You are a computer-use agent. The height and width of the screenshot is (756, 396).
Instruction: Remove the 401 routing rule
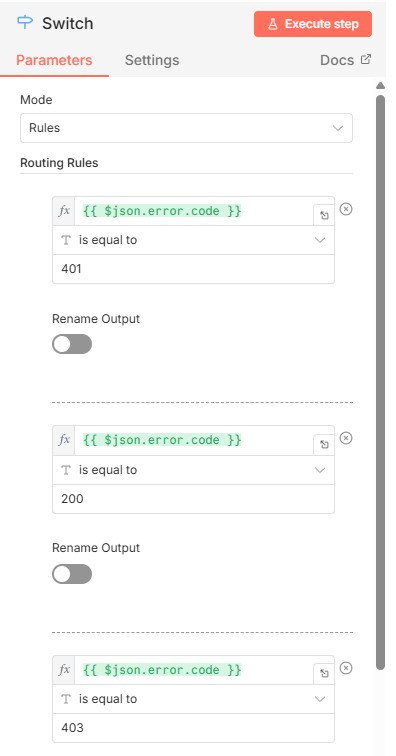[x=346, y=209]
